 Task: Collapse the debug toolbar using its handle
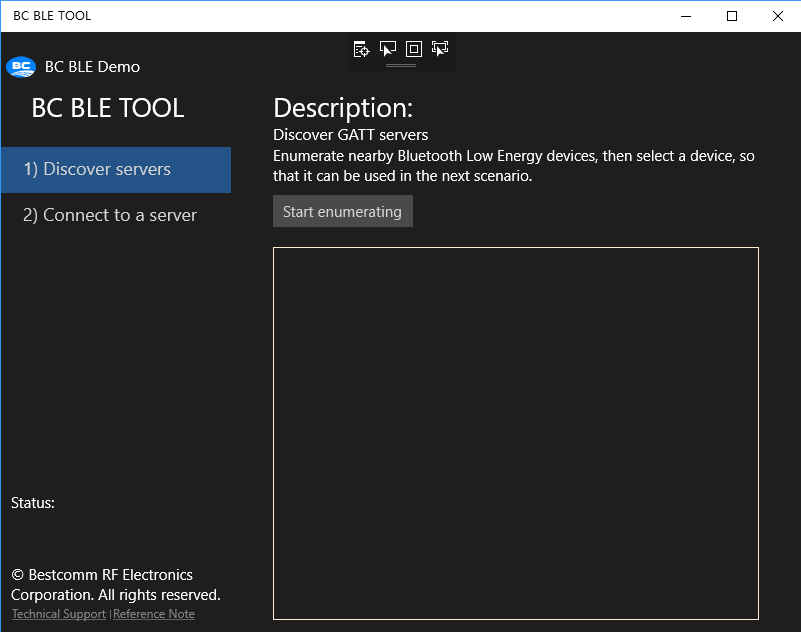point(400,65)
